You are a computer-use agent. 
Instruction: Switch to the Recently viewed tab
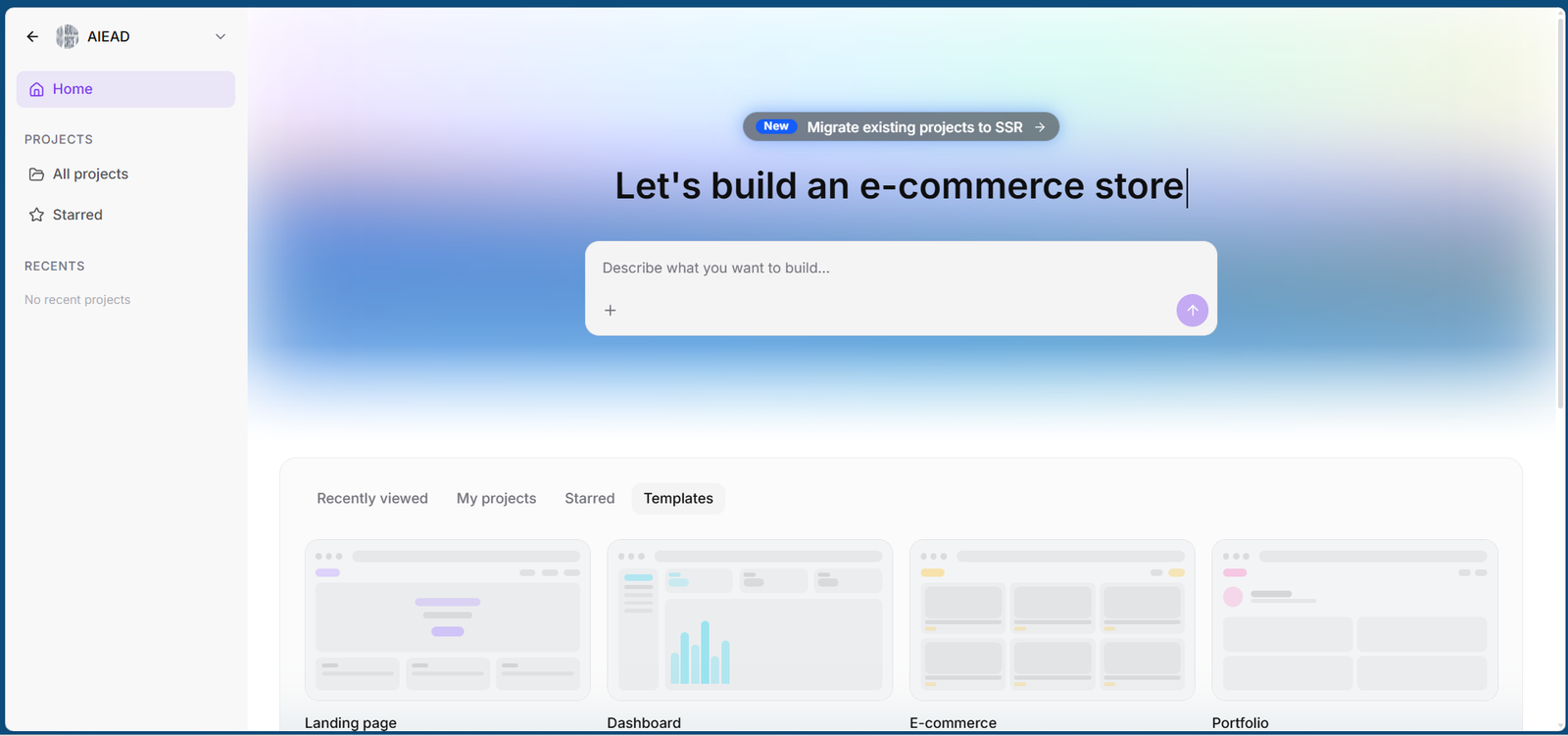(x=372, y=499)
